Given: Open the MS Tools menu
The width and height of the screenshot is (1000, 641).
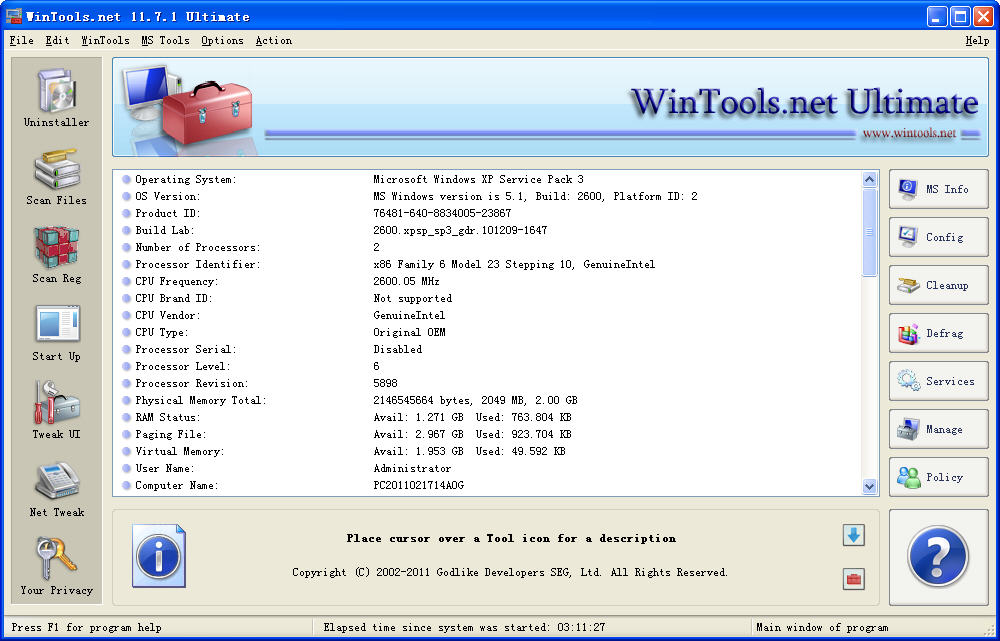Looking at the screenshot, I should click(x=165, y=41).
